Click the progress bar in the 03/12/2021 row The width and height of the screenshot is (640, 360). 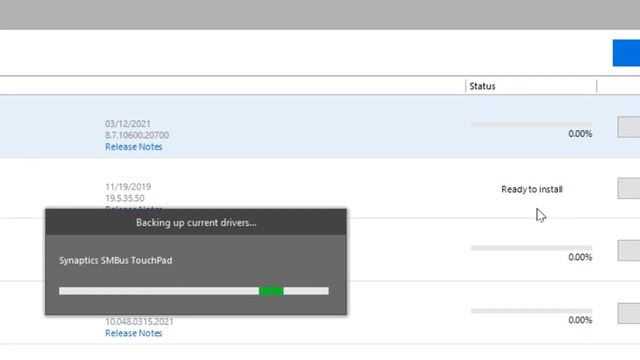[x=531, y=124]
